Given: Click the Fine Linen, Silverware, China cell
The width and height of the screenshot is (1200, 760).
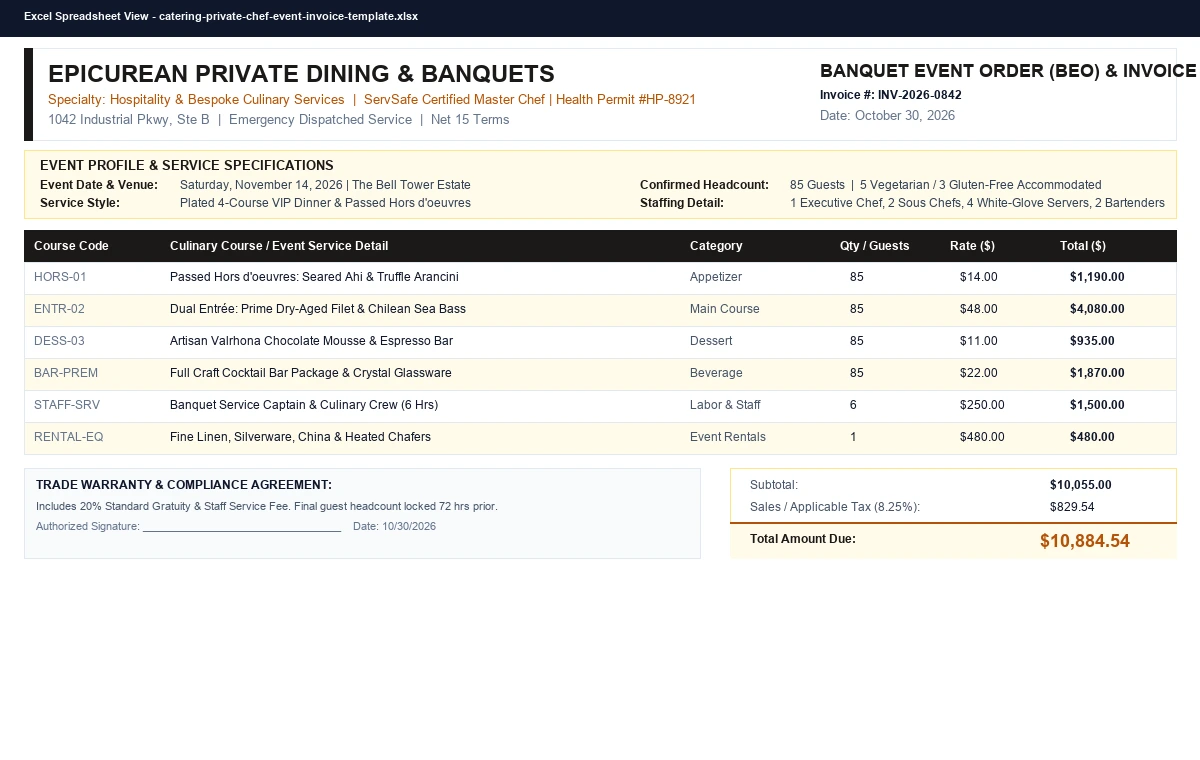Looking at the screenshot, I should click(300, 437).
